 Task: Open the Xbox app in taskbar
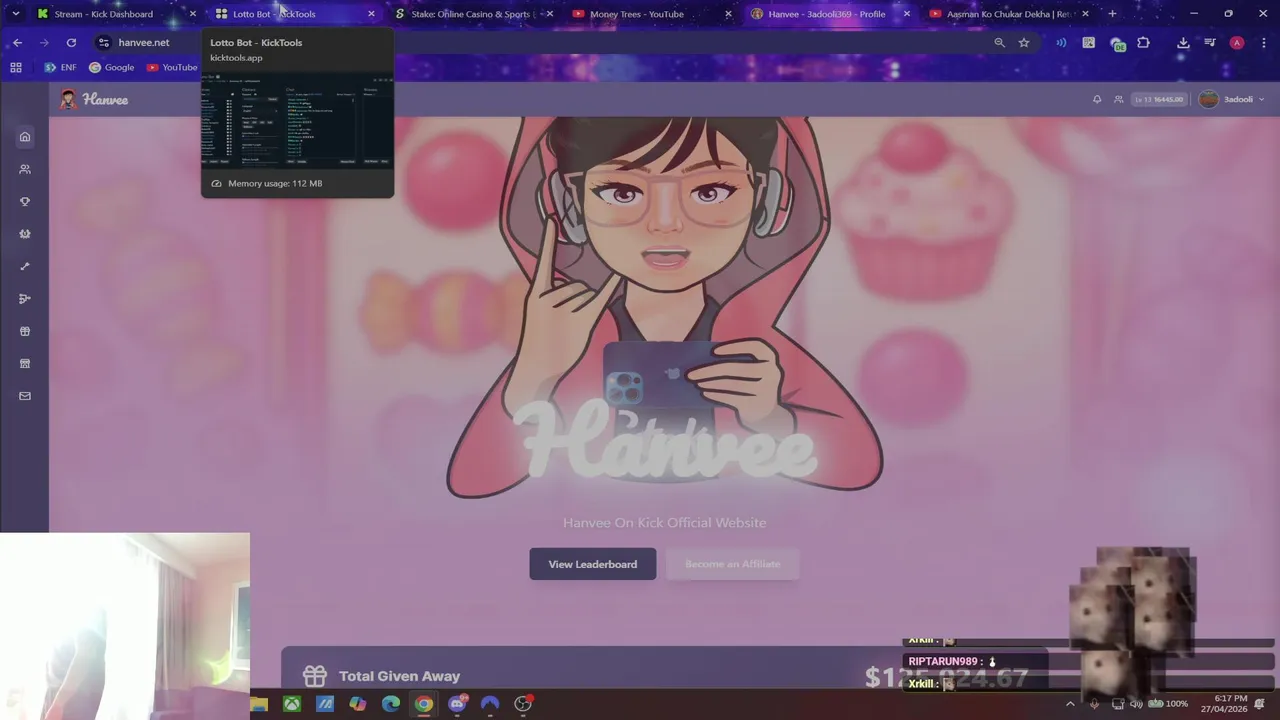(292, 704)
